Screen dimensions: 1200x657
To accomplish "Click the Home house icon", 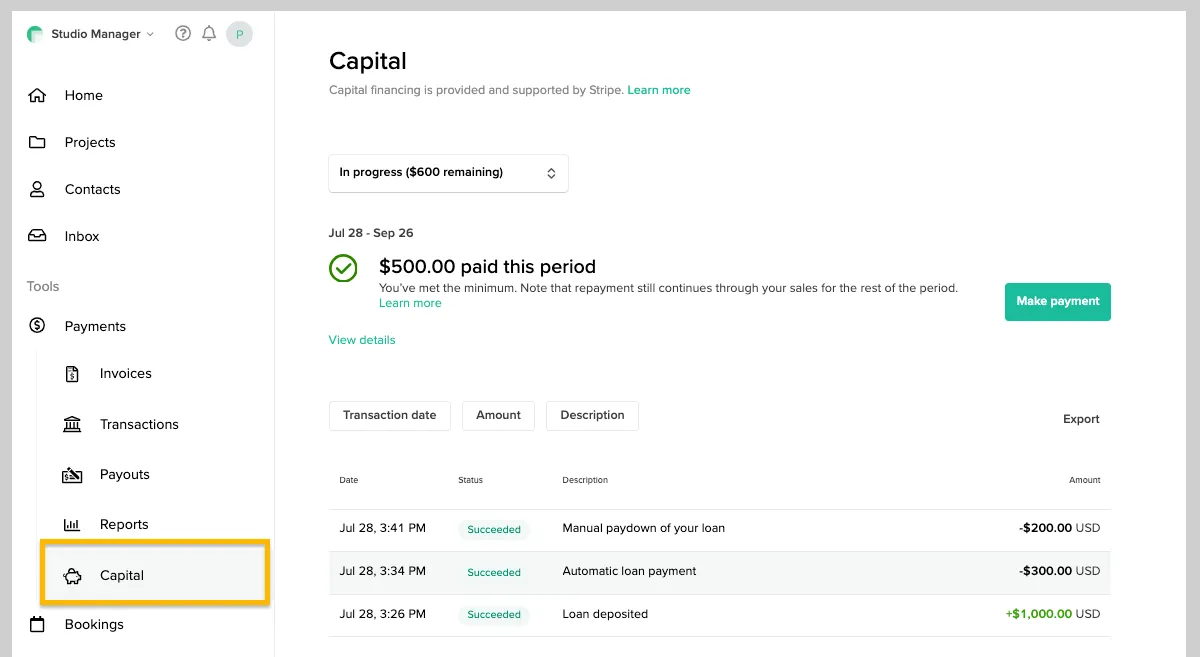I will [x=37, y=96].
